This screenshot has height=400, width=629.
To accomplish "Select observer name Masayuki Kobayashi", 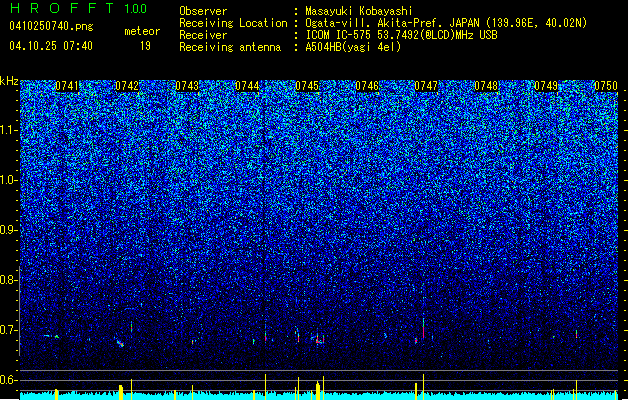I will [x=359, y=11].
